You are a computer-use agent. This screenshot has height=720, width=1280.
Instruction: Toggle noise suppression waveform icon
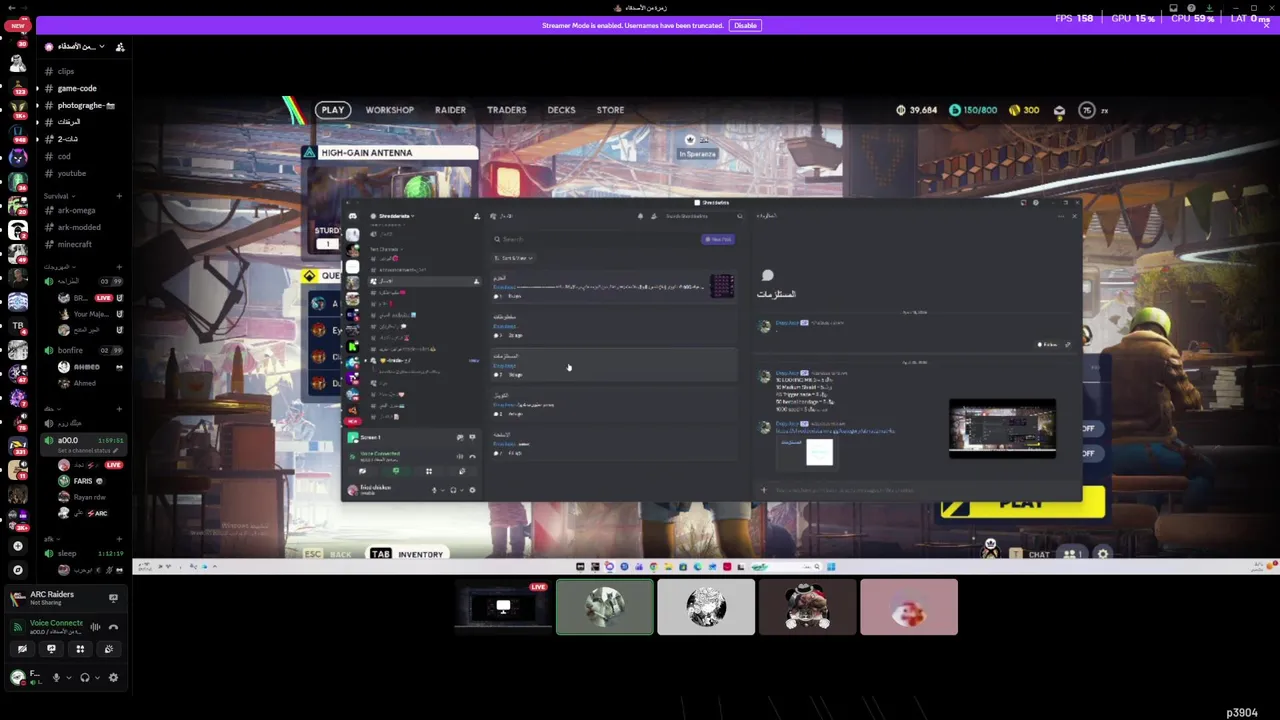[x=95, y=627]
